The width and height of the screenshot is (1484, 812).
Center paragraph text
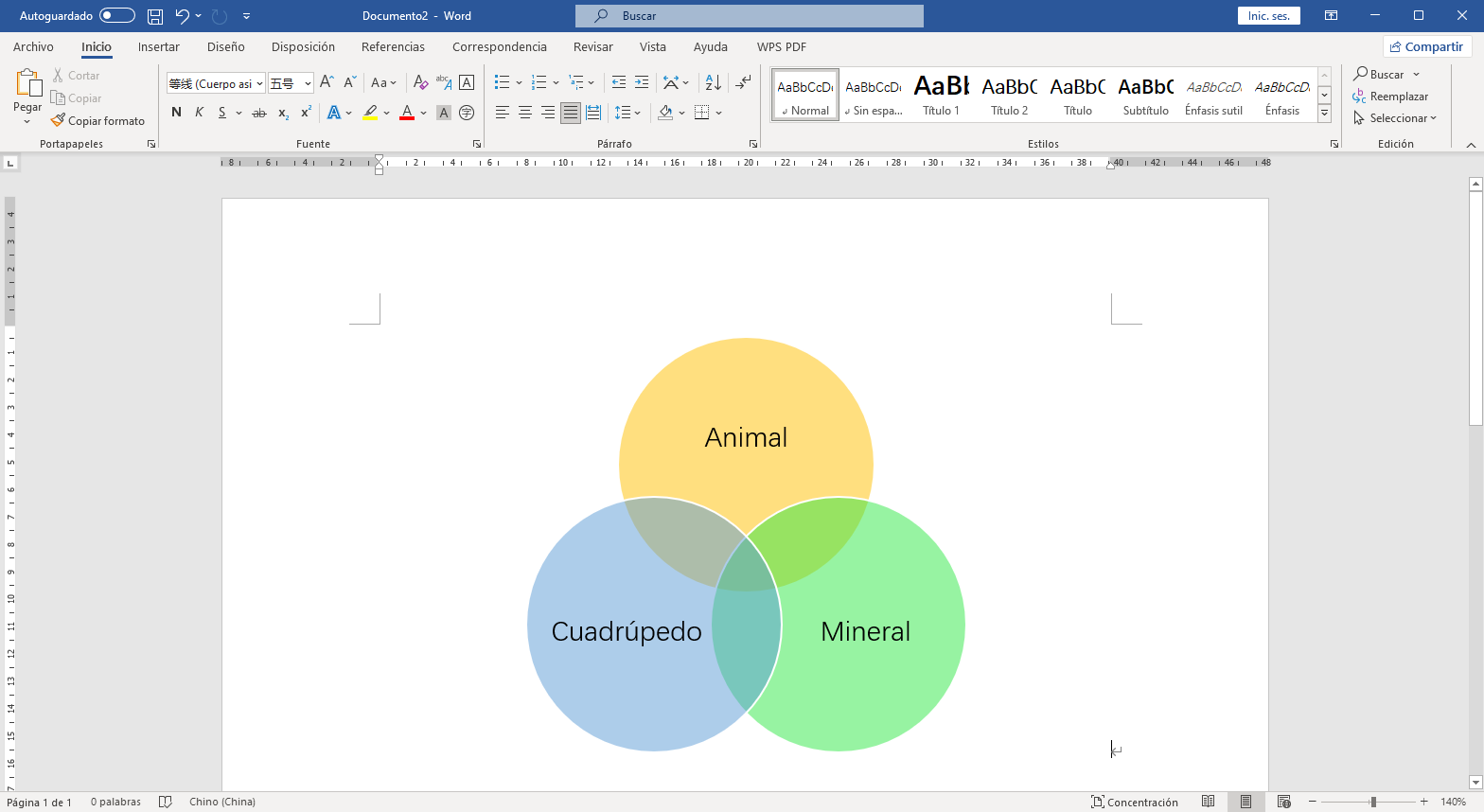point(525,113)
